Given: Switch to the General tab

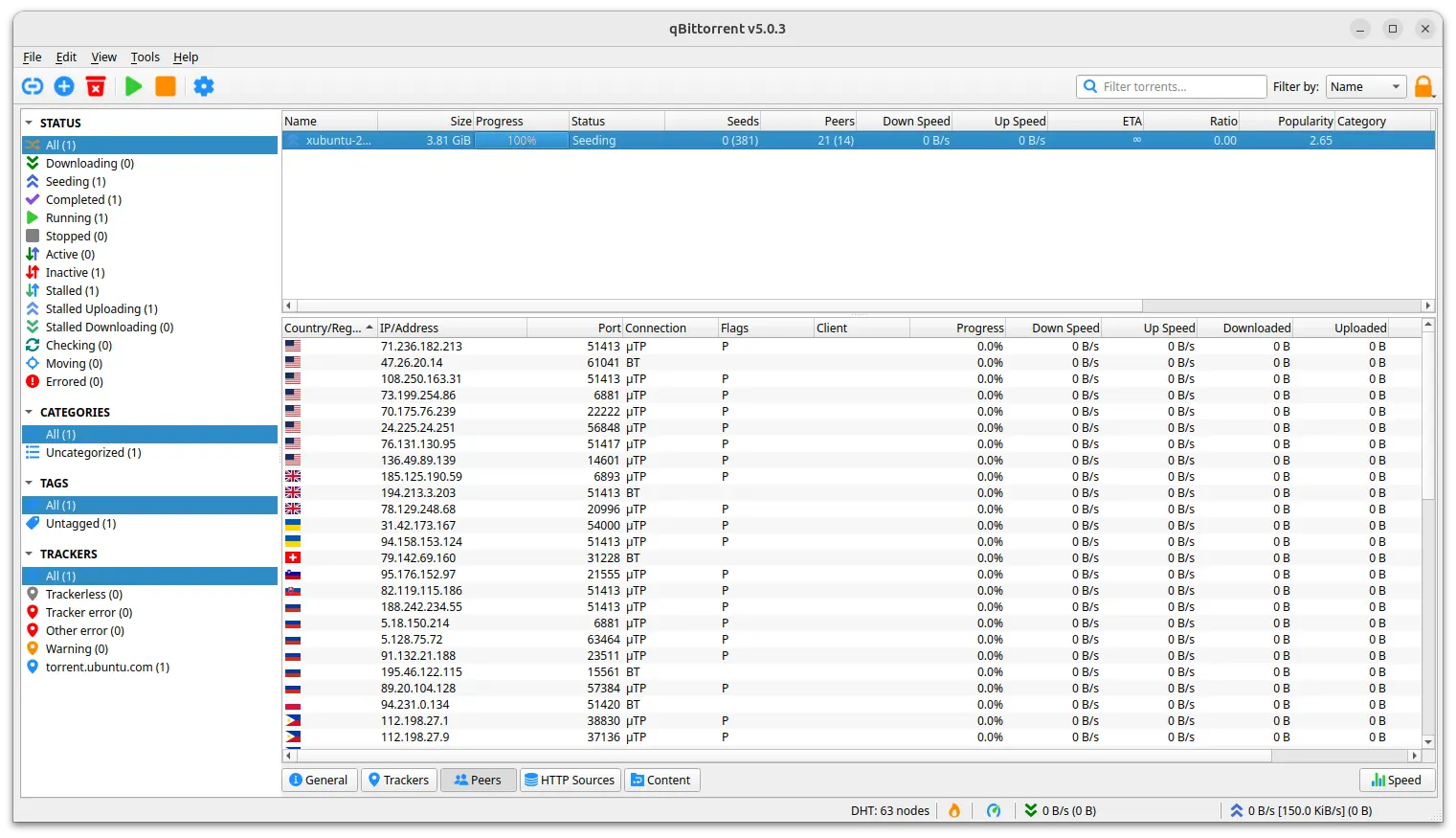Looking at the screenshot, I should [x=320, y=781].
